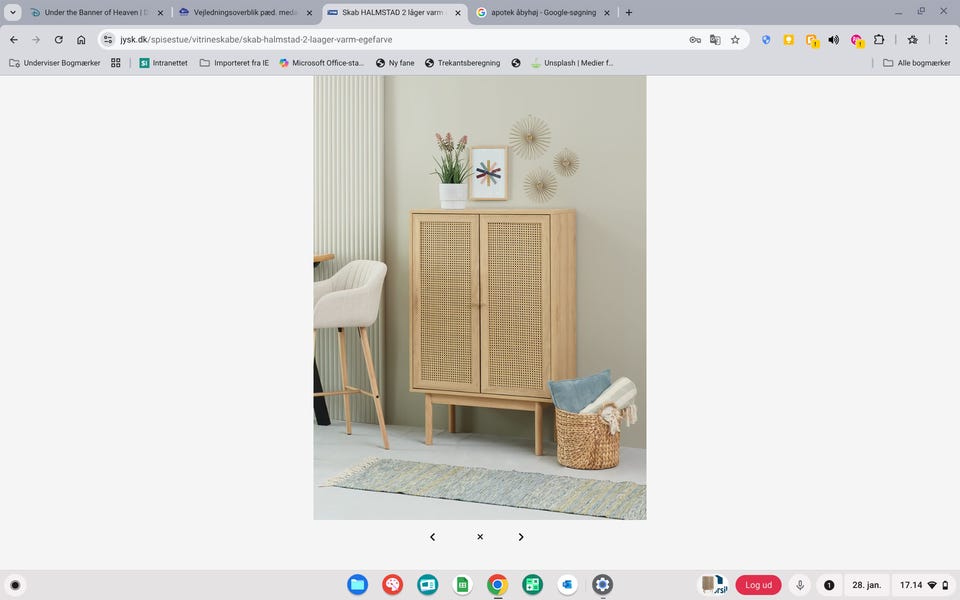Open the tab search dropdown
Screen dimensions: 960x600
click(x=13, y=12)
